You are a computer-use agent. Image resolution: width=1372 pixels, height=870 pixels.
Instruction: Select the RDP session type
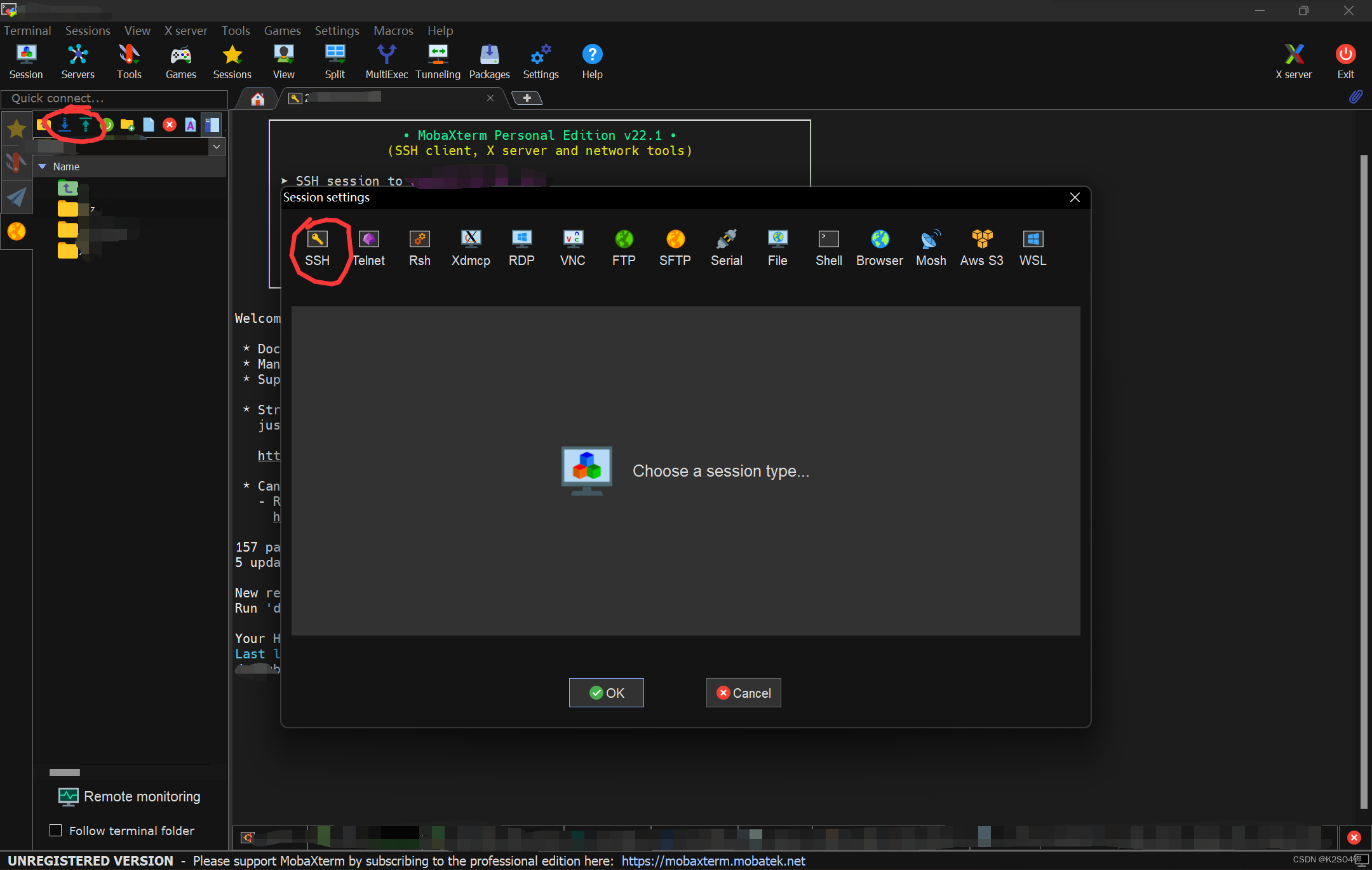coord(521,248)
